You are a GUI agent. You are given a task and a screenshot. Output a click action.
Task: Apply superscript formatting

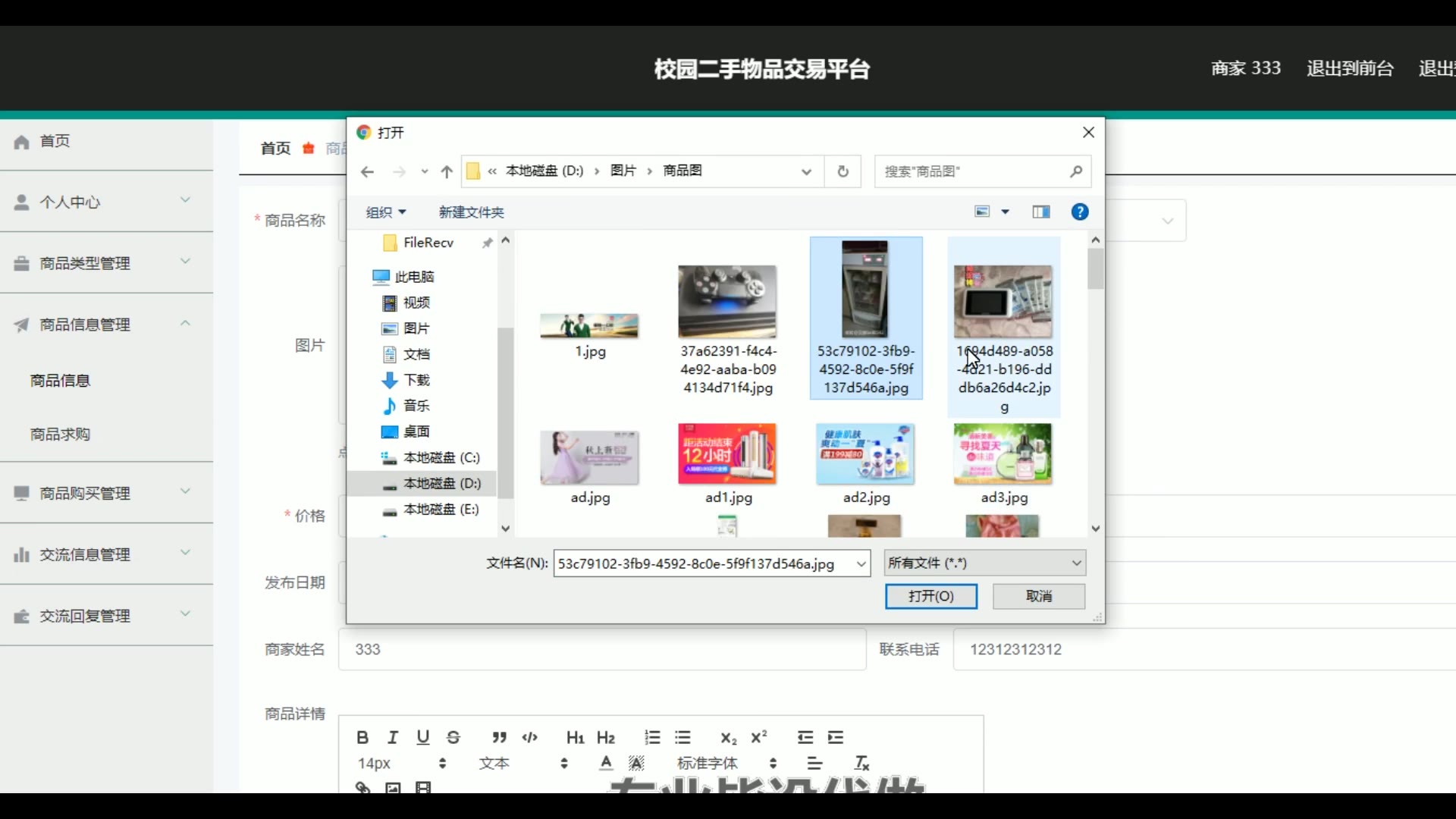point(759,737)
